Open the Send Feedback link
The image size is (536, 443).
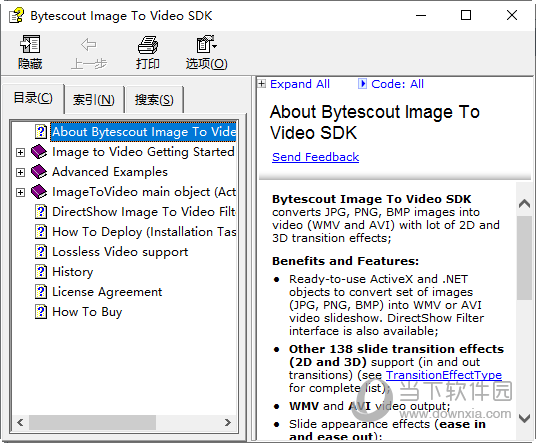(316, 157)
